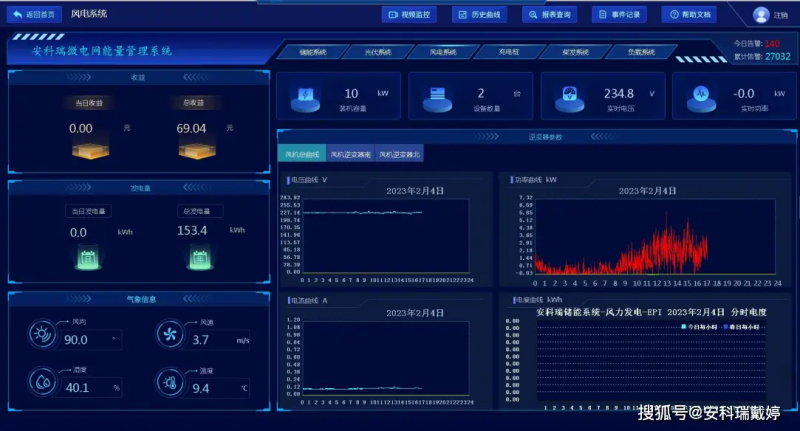Click the 安科瑞微电网能量管理系统 title
This screenshot has width=800, height=431.
coord(102,51)
